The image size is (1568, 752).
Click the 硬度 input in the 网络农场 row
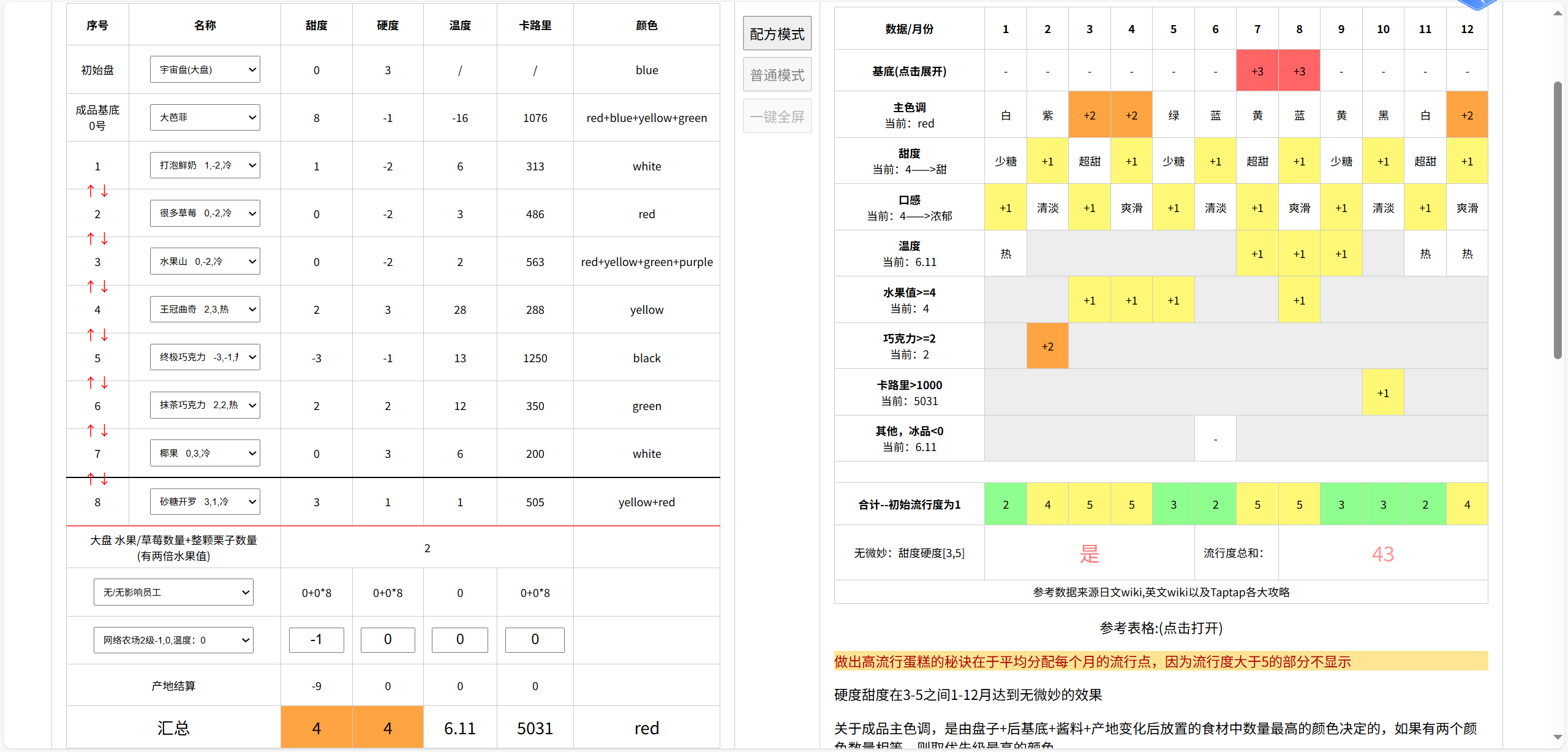388,640
